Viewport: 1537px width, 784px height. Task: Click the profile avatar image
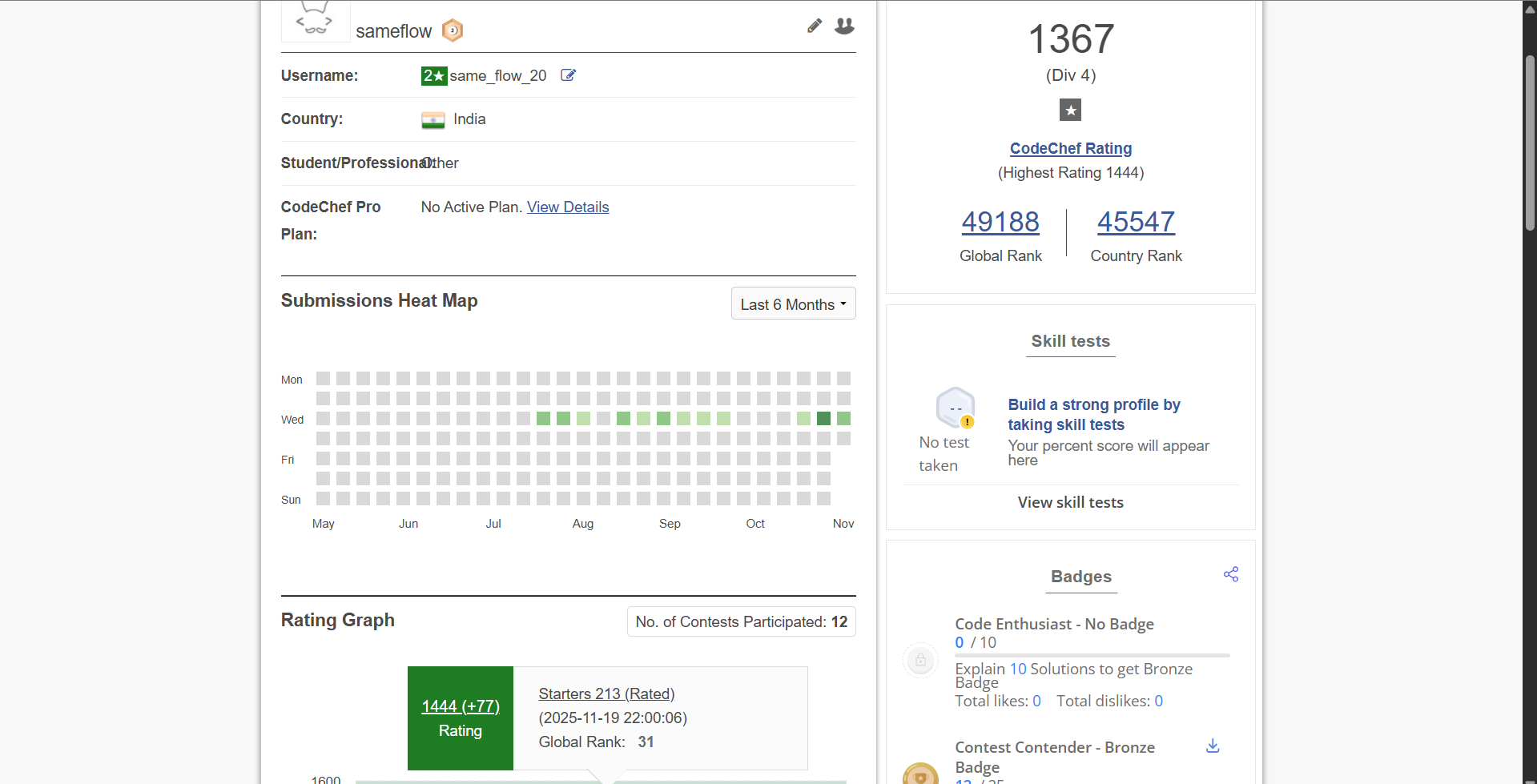click(316, 20)
